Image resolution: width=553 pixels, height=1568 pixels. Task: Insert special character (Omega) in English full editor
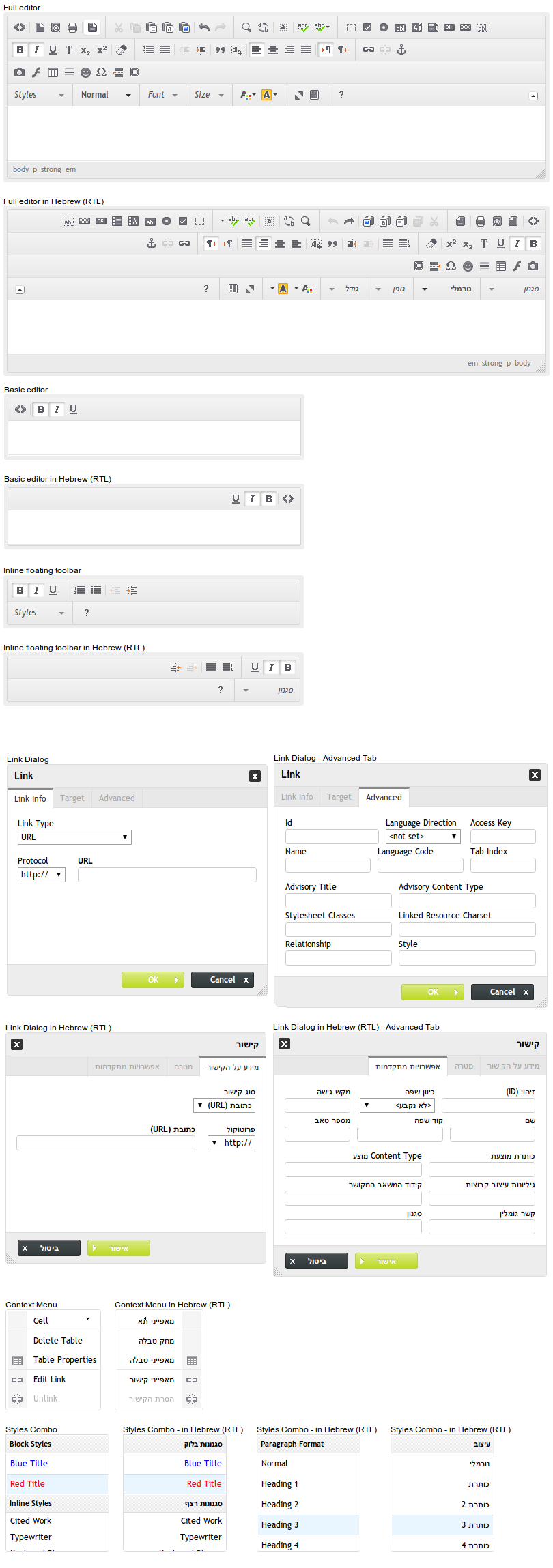(x=102, y=72)
